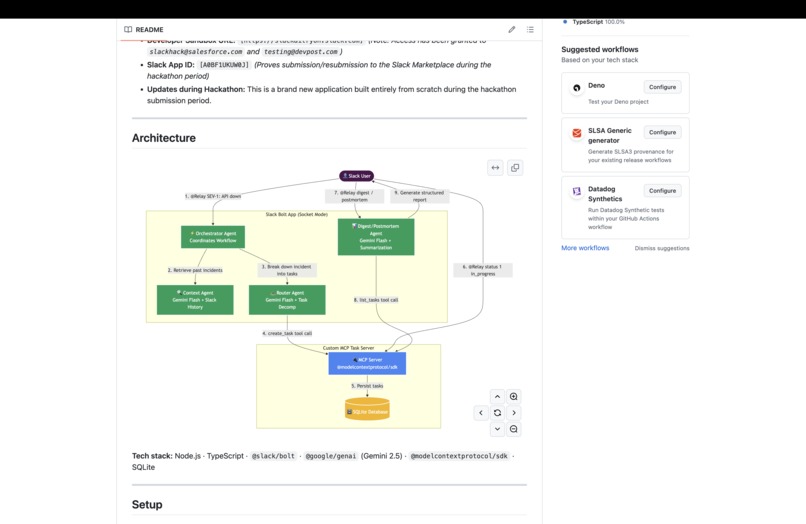Click the '1. @Relay SEV-1: API down' label
Viewport: 806px width, 524px height.
pyautogui.click(x=213, y=196)
